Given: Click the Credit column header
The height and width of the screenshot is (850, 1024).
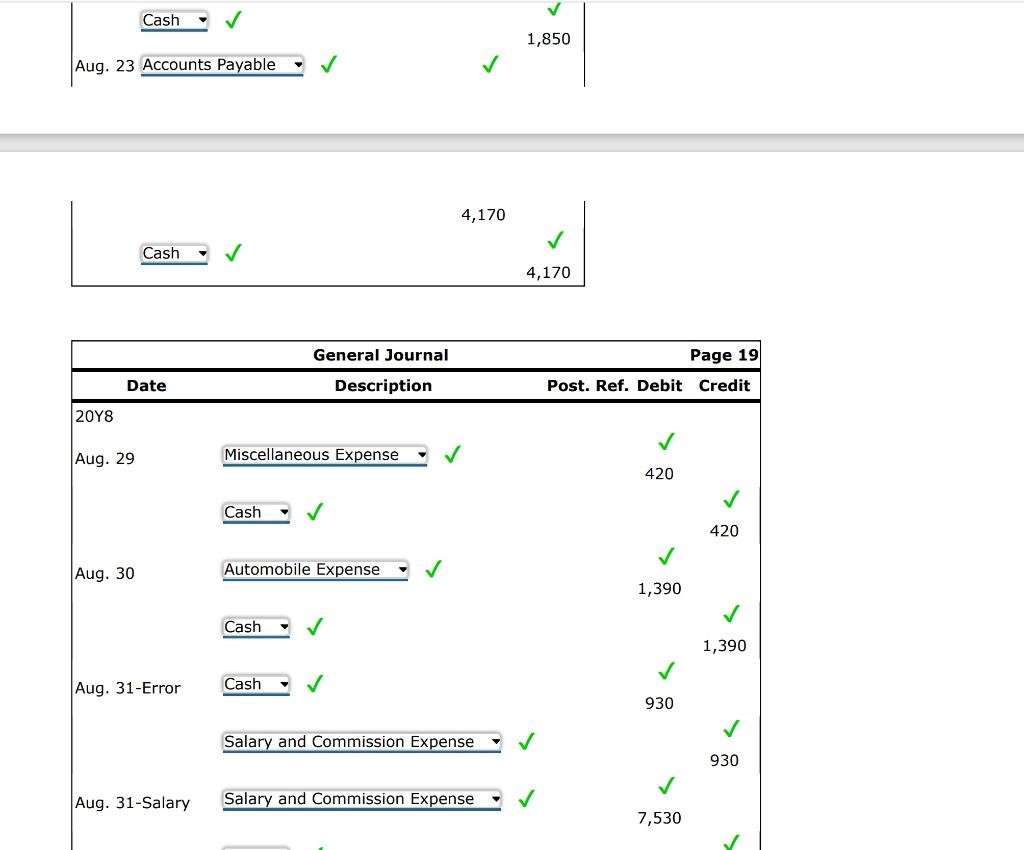Looking at the screenshot, I should 723,385.
